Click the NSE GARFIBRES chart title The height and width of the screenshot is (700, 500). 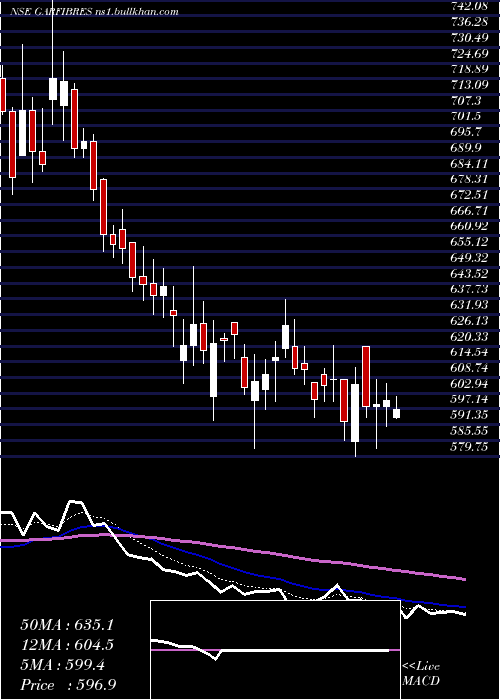(x=94, y=12)
